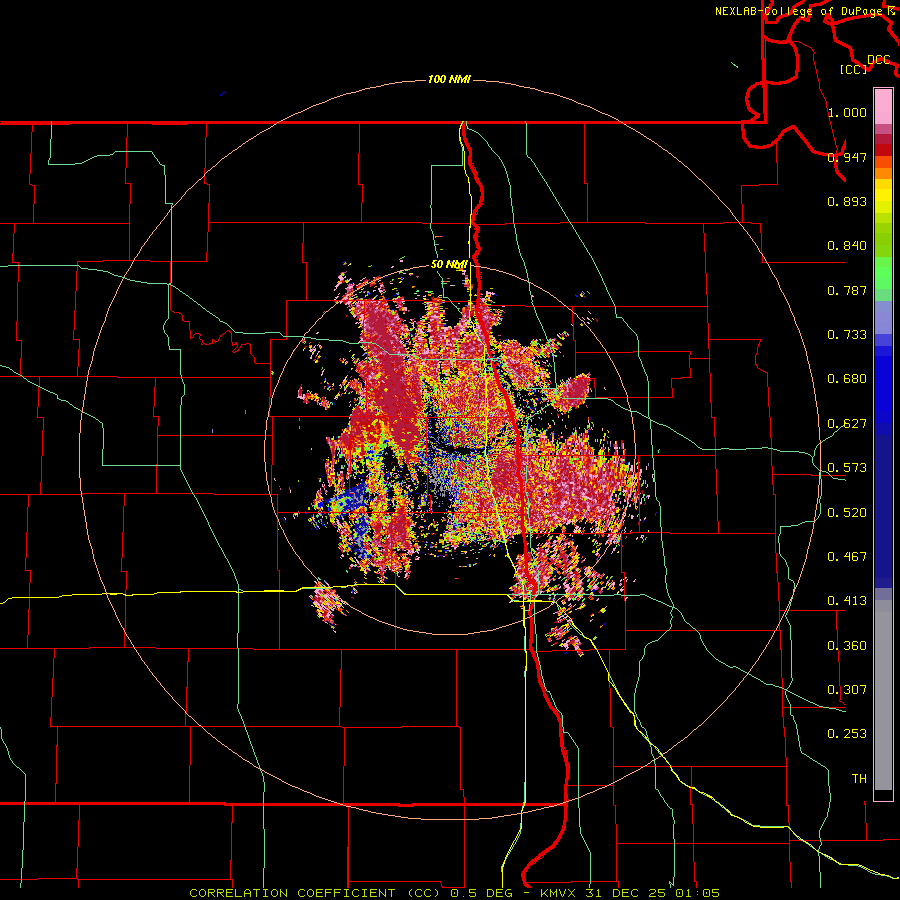
Task: Click the 100 NMI range ring label
Action: click(x=449, y=79)
